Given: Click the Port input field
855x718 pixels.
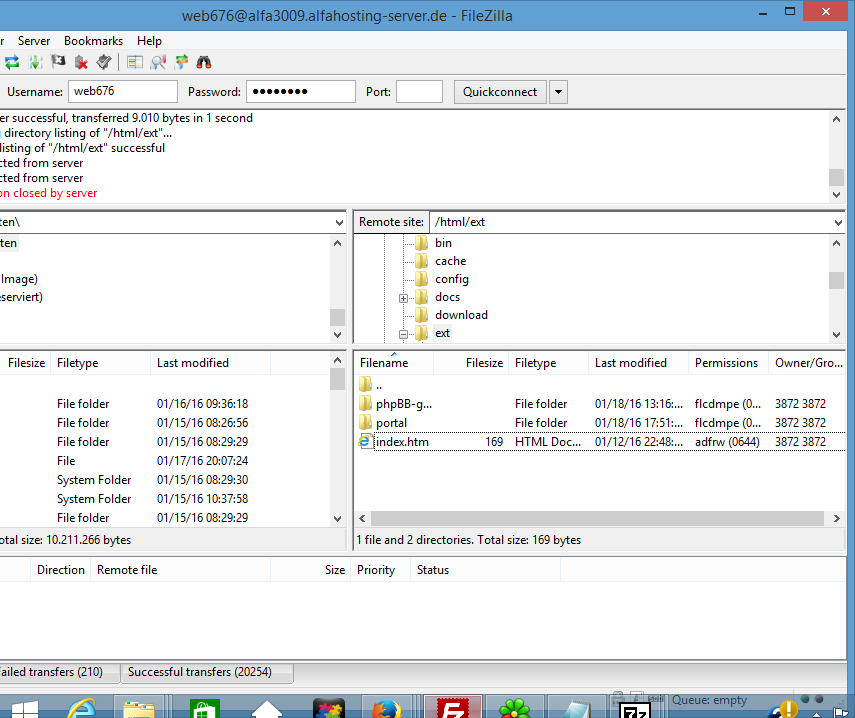Looking at the screenshot, I should pyautogui.click(x=419, y=92).
